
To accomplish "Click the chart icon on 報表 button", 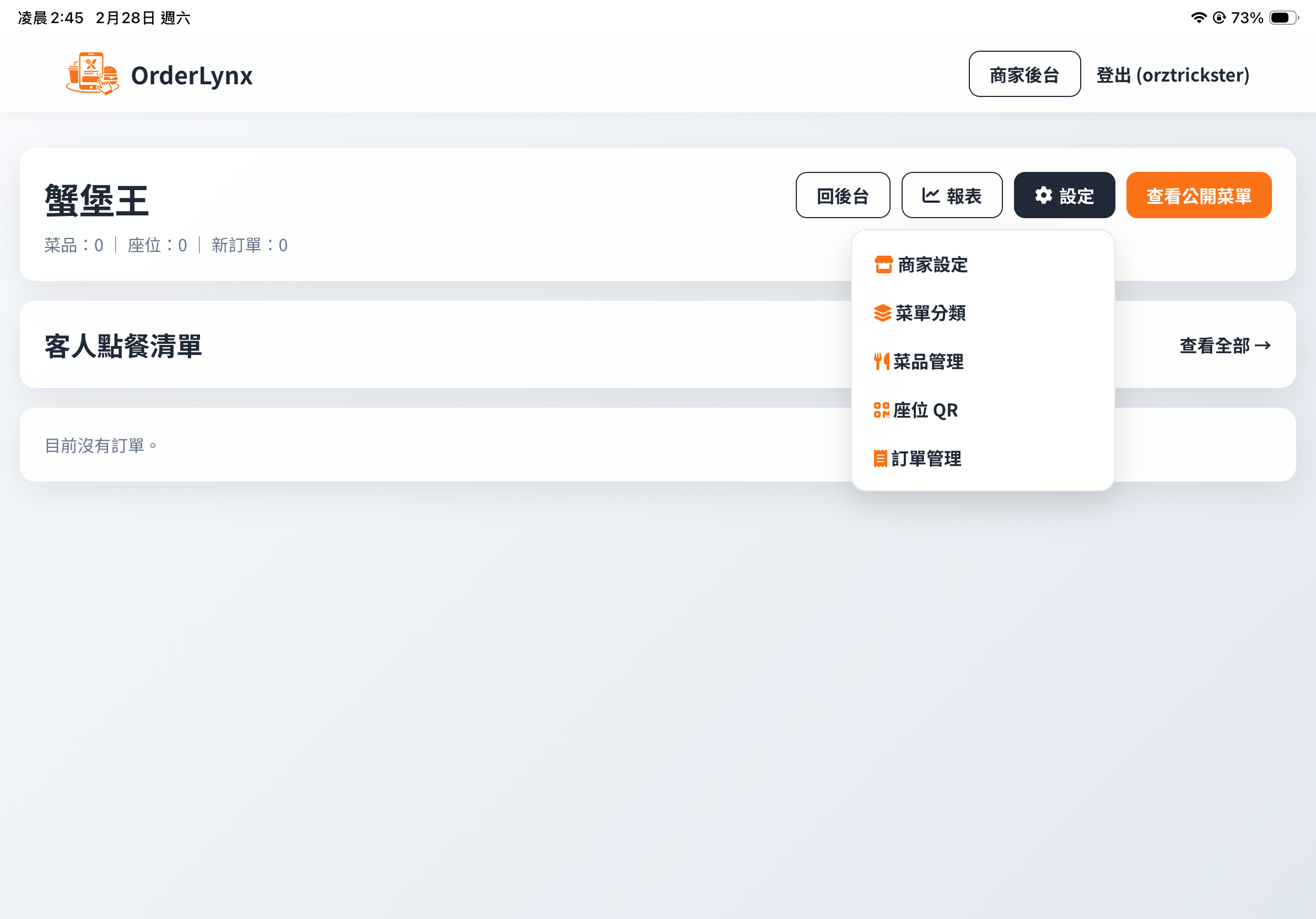I will (x=930, y=196).
